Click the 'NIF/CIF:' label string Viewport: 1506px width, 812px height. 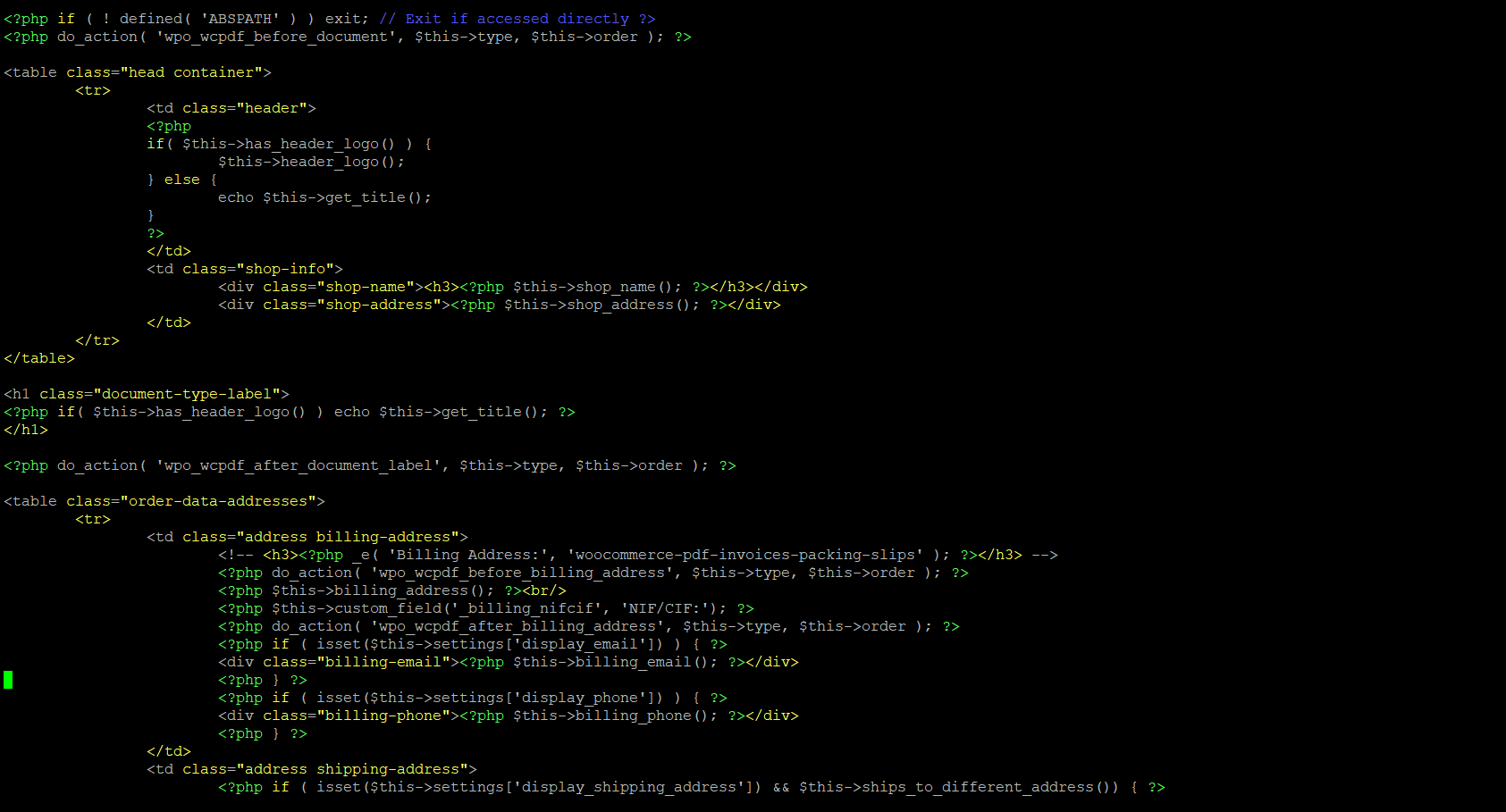660,608
